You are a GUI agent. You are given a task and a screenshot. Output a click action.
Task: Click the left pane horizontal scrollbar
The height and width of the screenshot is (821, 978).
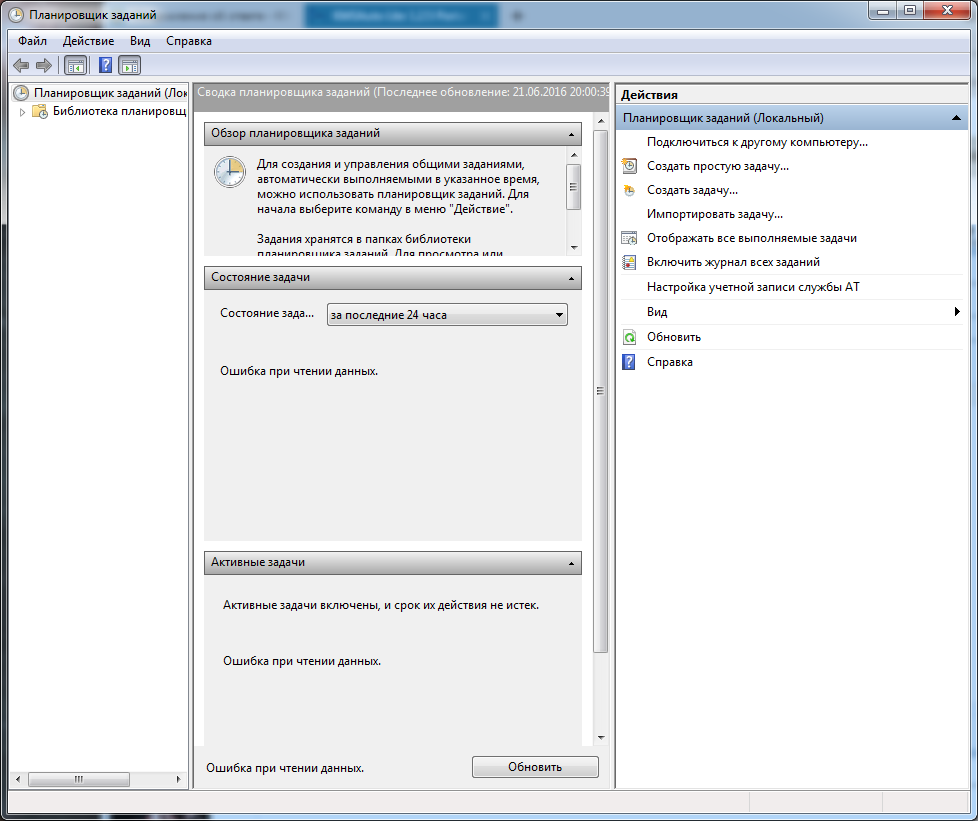coord(95,779)
